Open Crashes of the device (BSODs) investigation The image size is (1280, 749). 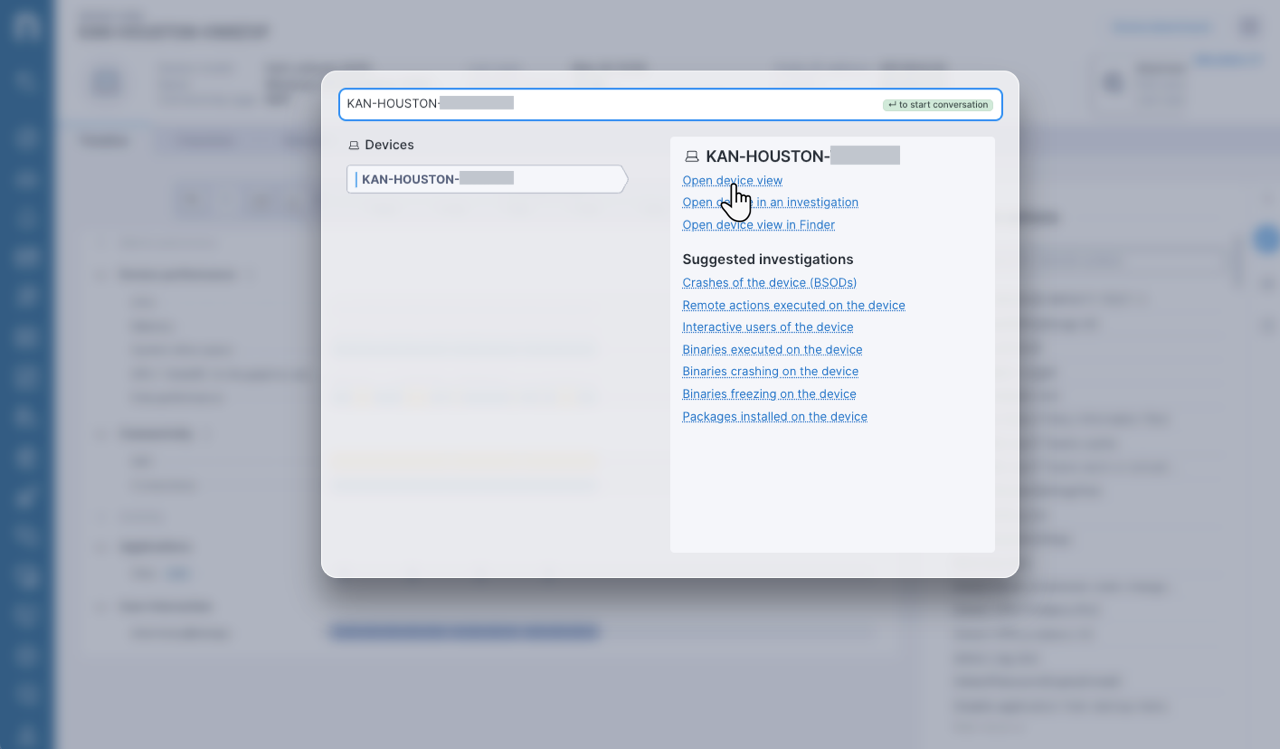tap(769, 282)
